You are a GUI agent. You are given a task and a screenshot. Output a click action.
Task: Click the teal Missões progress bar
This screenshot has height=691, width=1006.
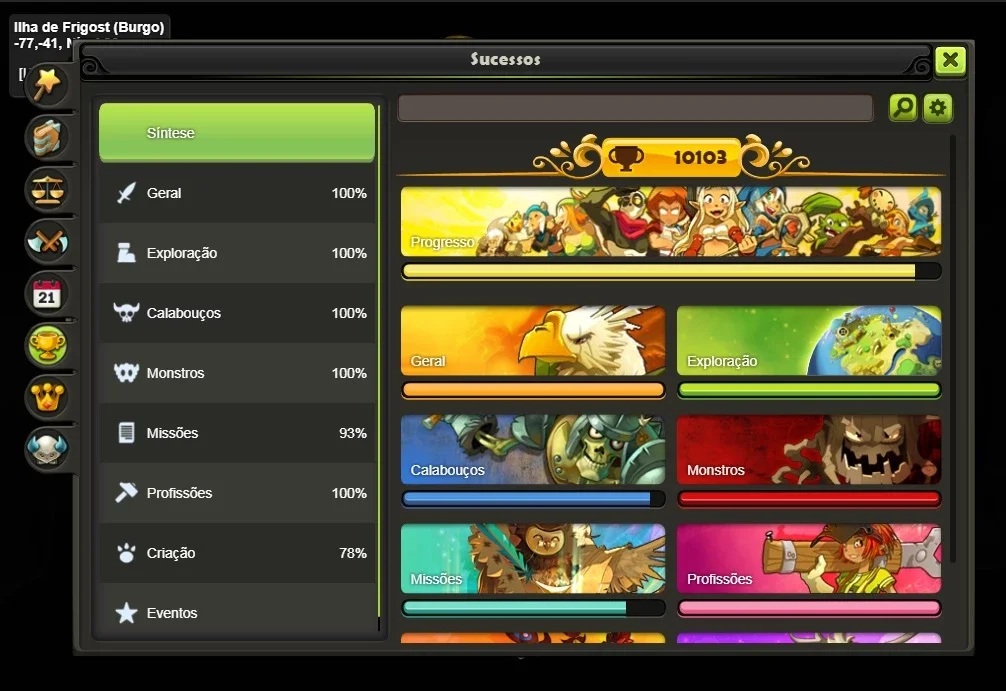(x=533, y=608)
